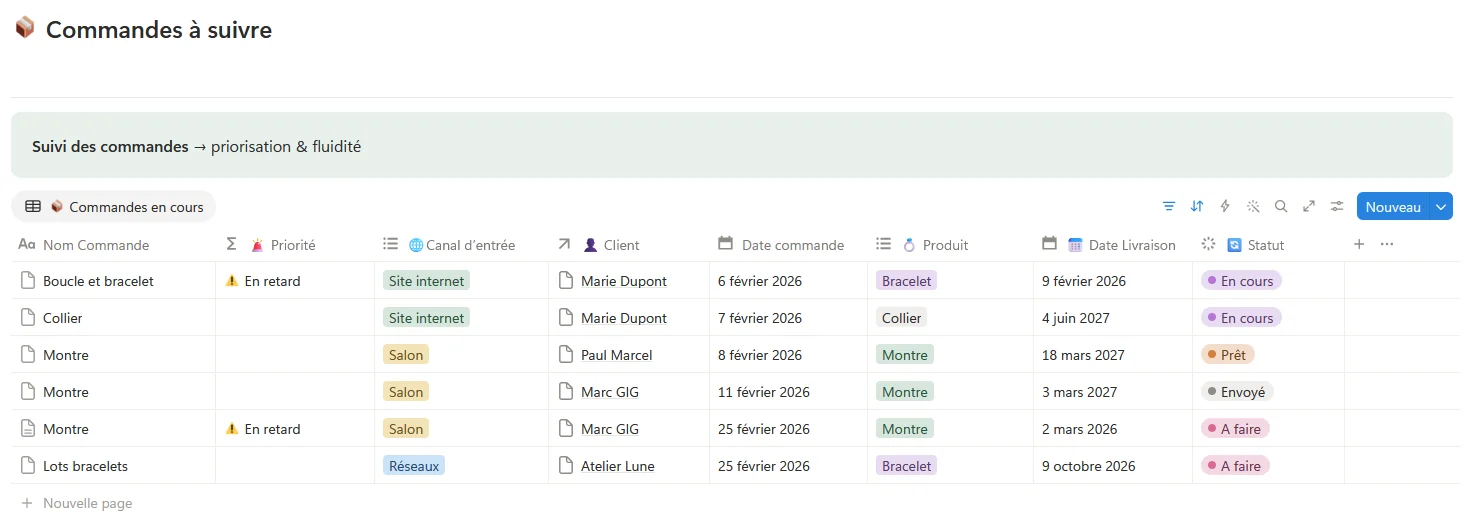Open the three-dot column options menu
This screenshot has height=525, width=1465.
pos(1387,244)
